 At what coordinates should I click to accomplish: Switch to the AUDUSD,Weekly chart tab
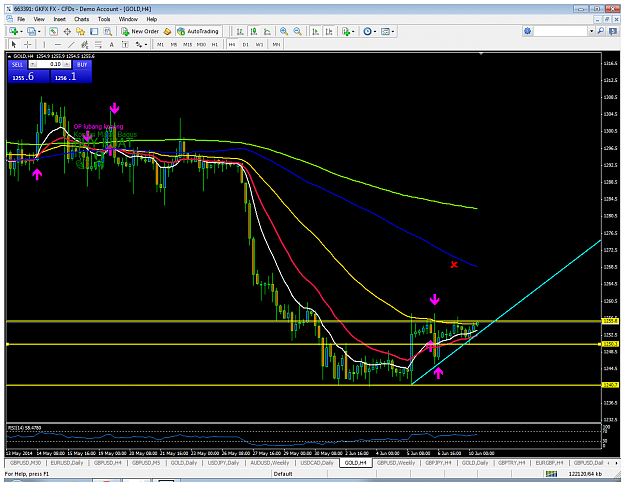pyautogui.click(x=269, y=463)
